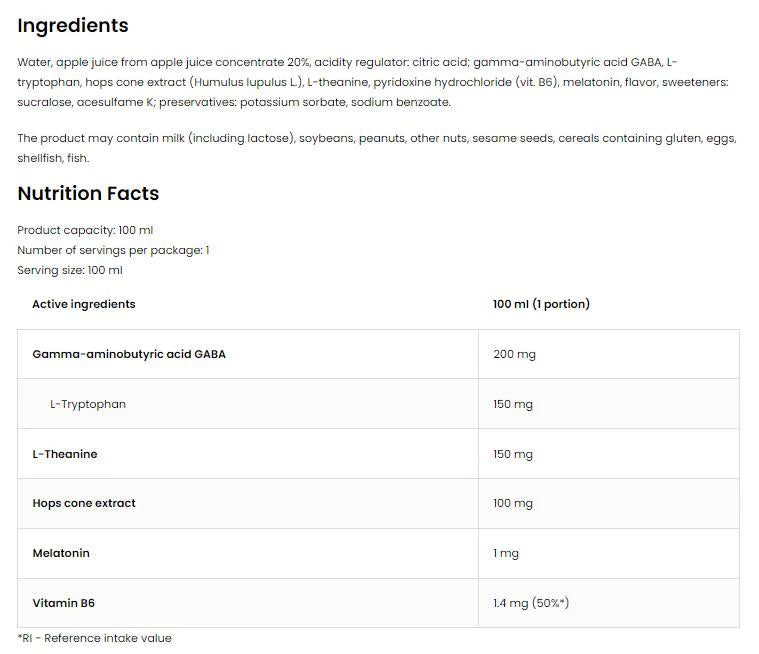Click the Serving size: 100 ml line
This screenshot has height=654, width=759.
point(70,270)
